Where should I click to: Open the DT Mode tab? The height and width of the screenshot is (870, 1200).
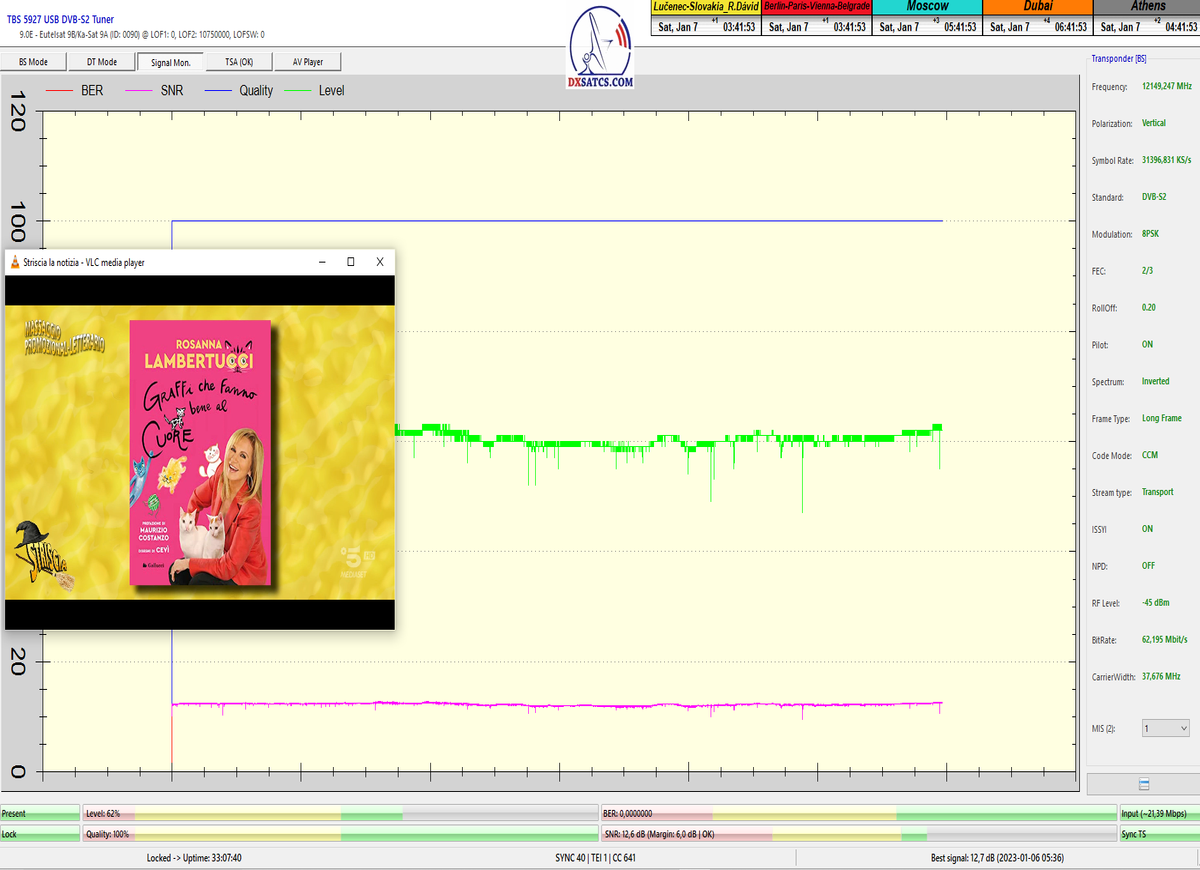click(x=101, y=62)
